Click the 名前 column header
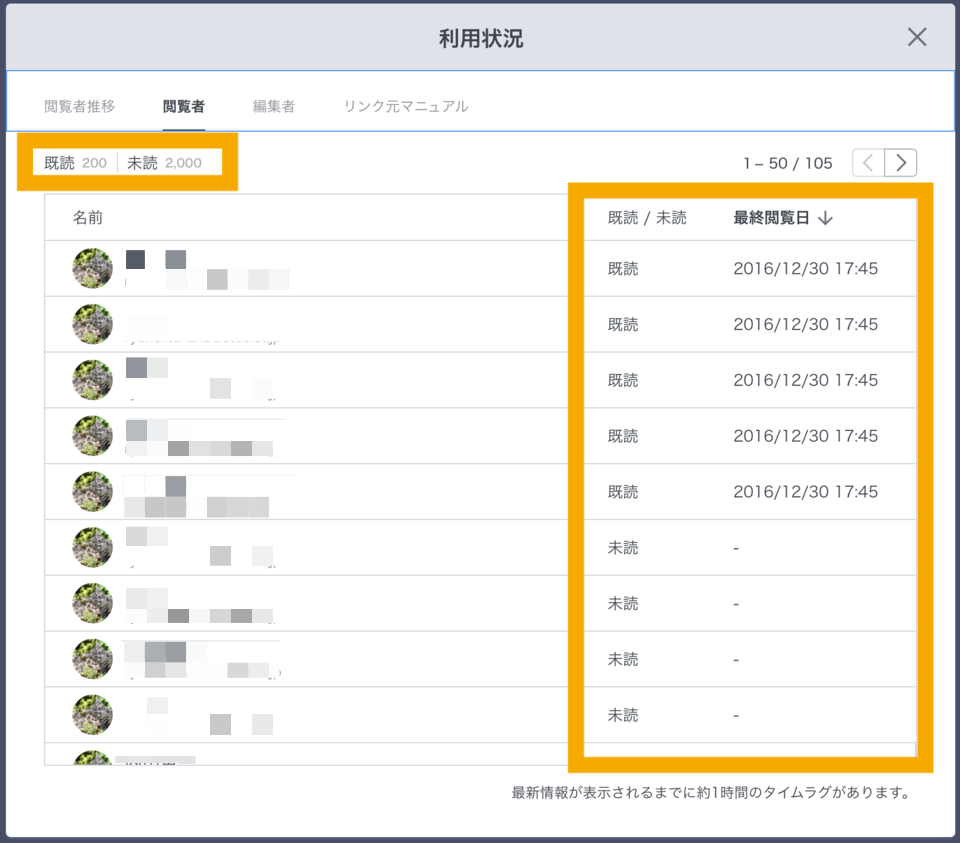The width and height of the screenshot is (960, 843). pyautogui.click(x=88, y=218)
